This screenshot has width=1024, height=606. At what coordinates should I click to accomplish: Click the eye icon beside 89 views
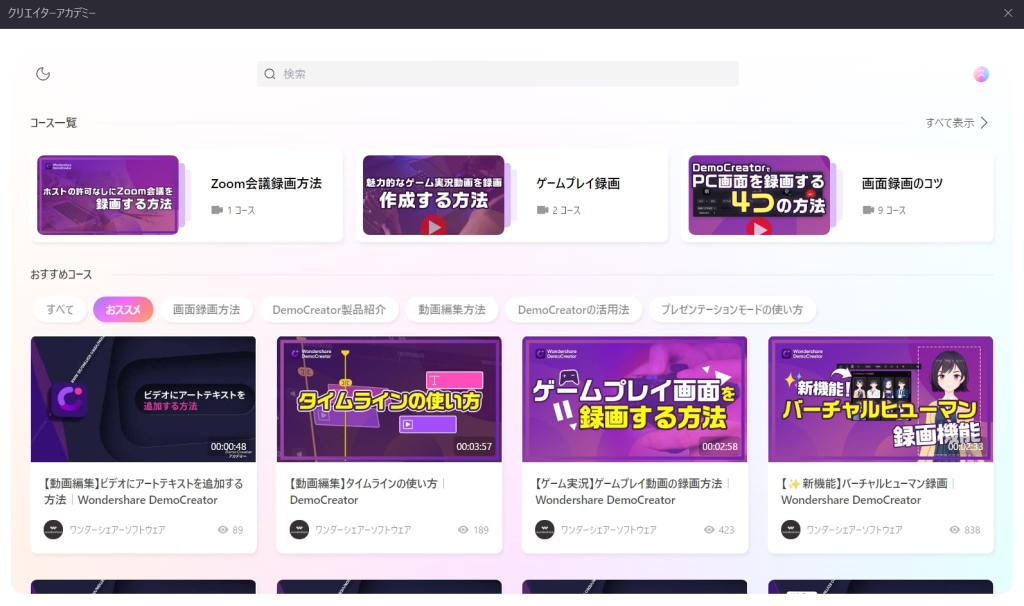pyautogui.click(x=223, y=530)
